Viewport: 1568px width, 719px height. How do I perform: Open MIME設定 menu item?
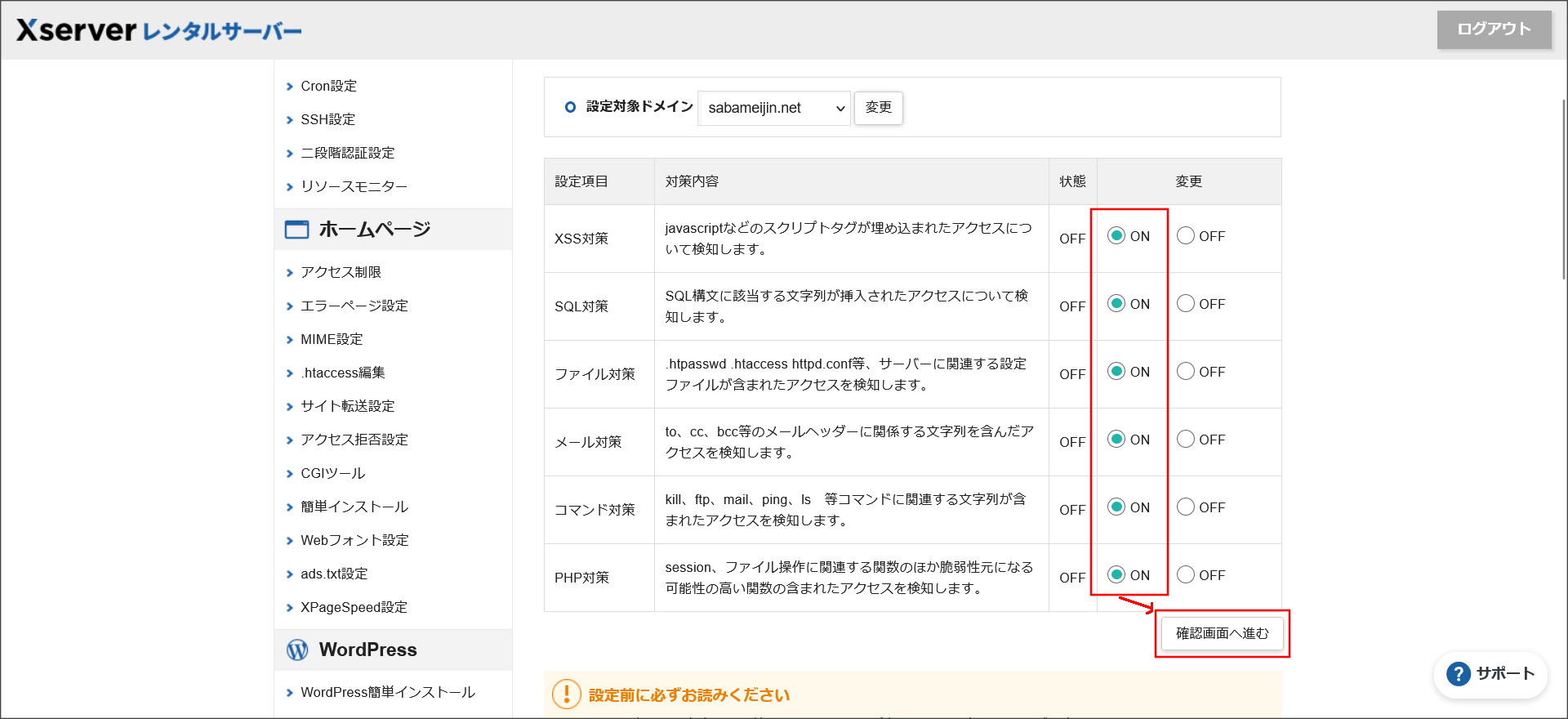point(332,339)
